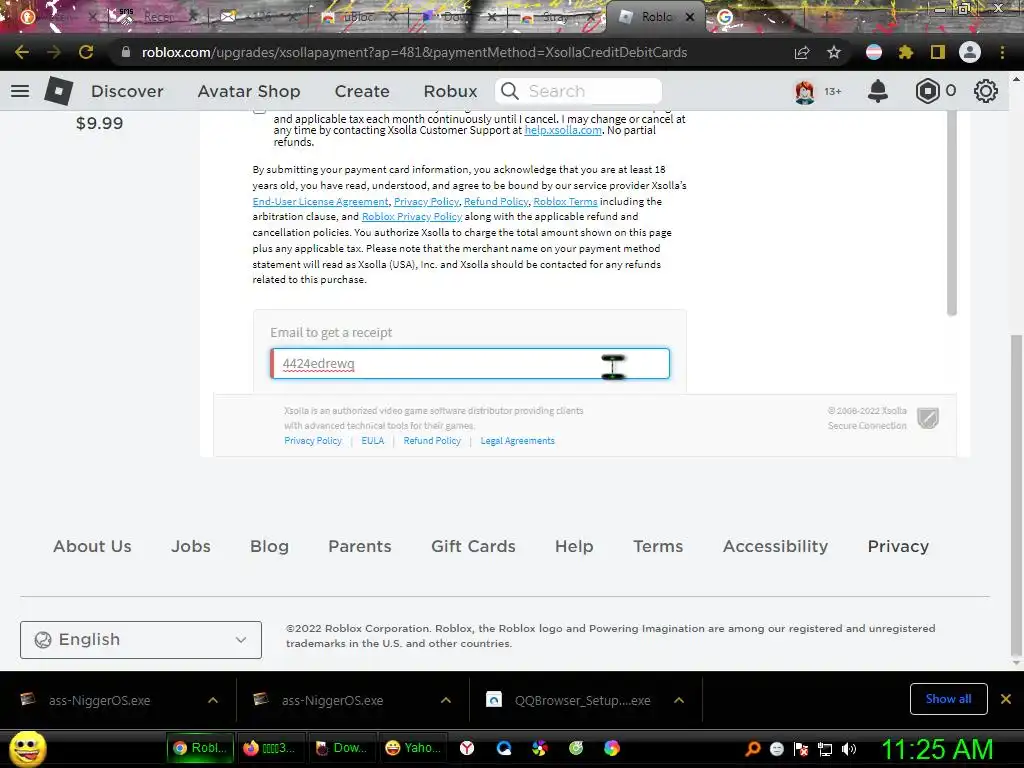Tick the monthly subscription agreement checkbox
This screenshot has height=768, width=1024.
[x=259, y=109]
